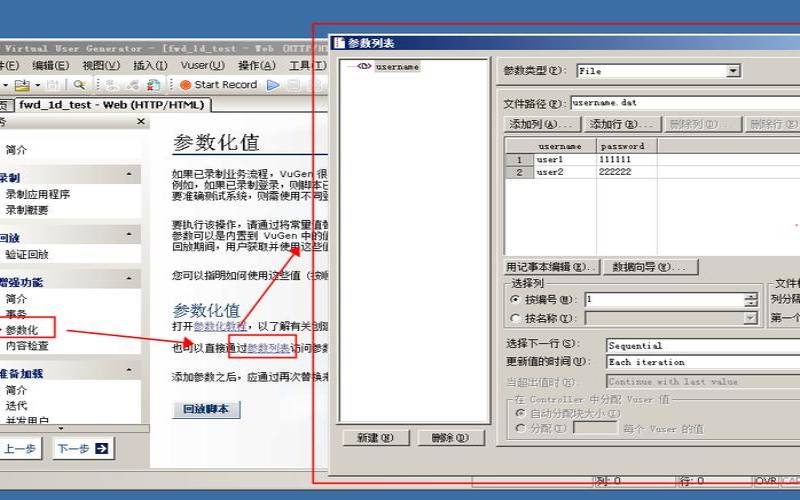This screenshot has width=800, height=500.
Task: Select 参数化 in tasks pane
Action: click(22, 330)
